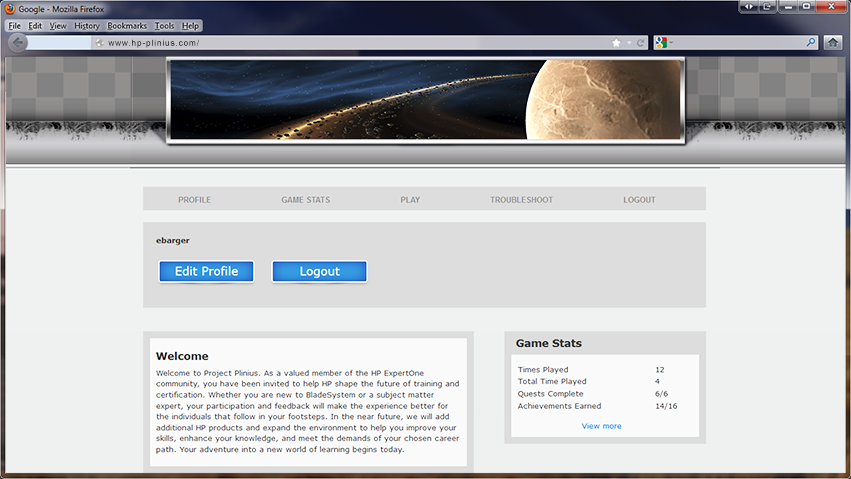851x479 pixels.
Task: Click the Welcome heading
Action: click(x=182, y=356)
